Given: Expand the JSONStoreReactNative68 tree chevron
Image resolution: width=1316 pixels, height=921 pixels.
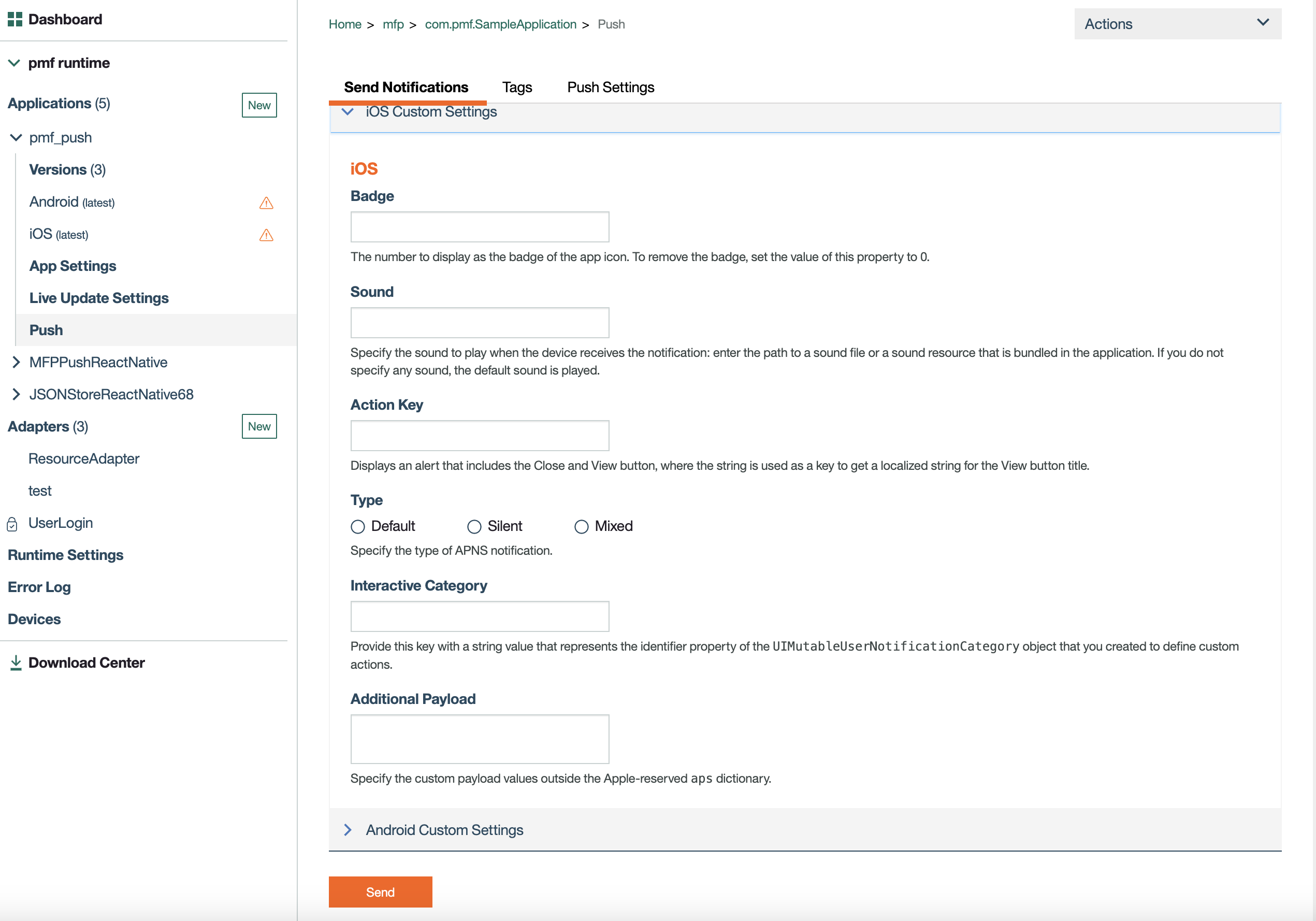Looking at the screenshot, I should (x=16, y=394).
